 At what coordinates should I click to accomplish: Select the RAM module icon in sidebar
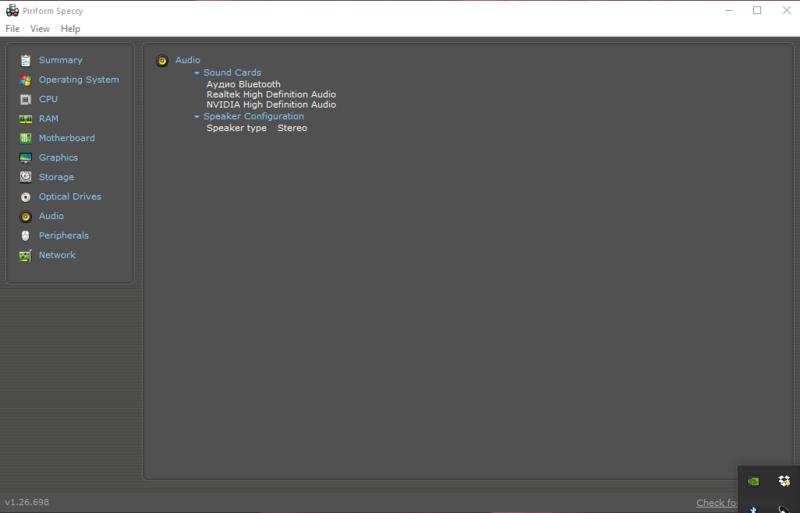pyautogui.click(x=26, y=119)
